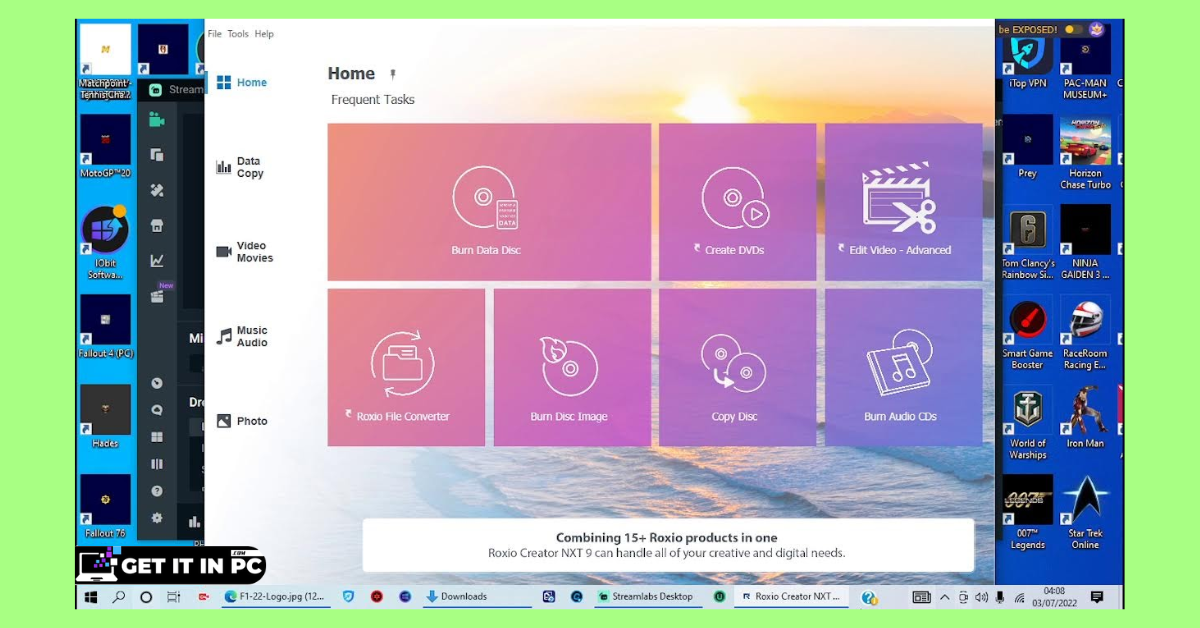The image size is (1200, 628).
Task: Open the Streamlabs app store icon
Action: 156,226
